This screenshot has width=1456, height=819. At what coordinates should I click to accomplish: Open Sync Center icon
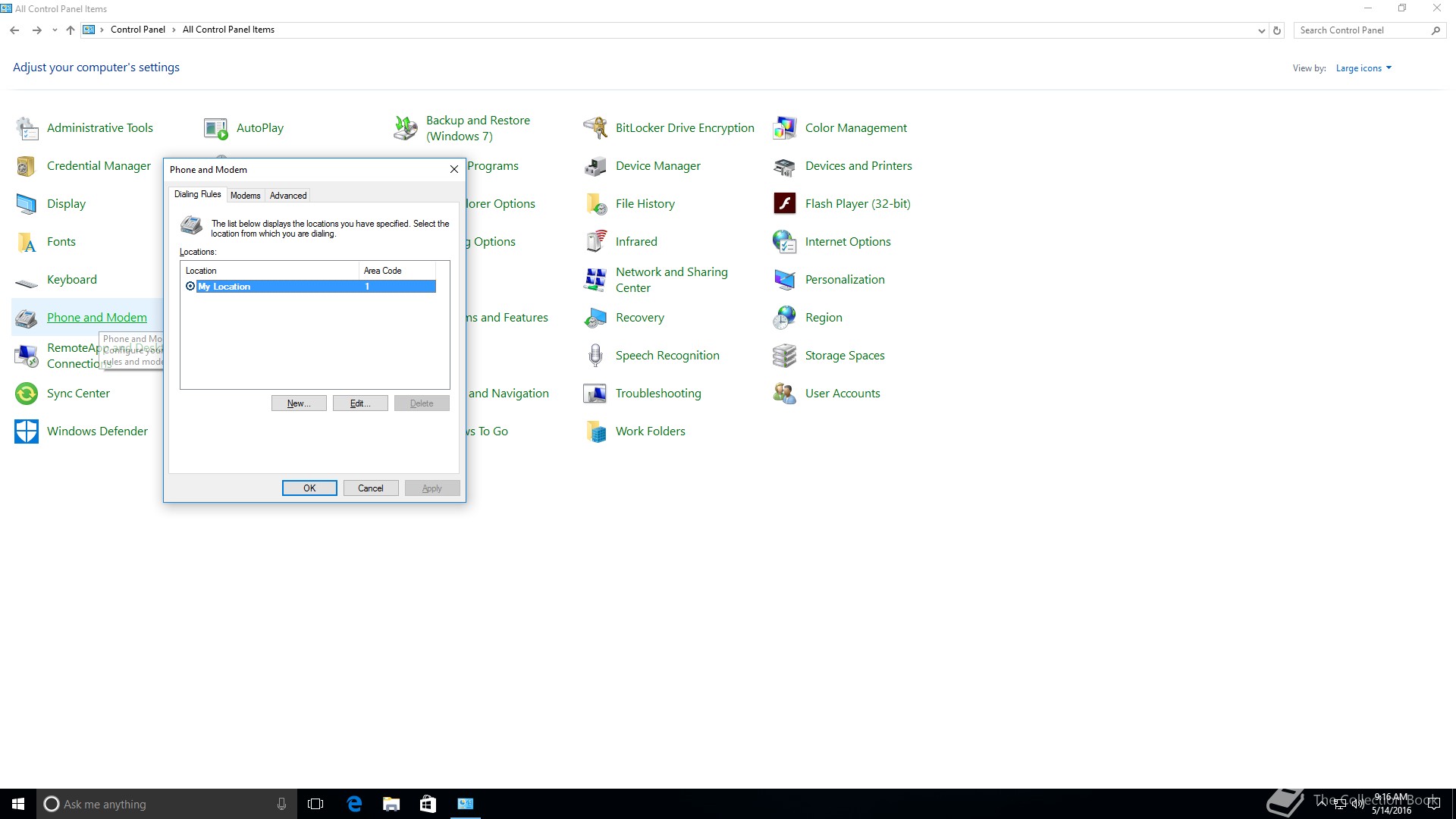click(x=27, y=394)
